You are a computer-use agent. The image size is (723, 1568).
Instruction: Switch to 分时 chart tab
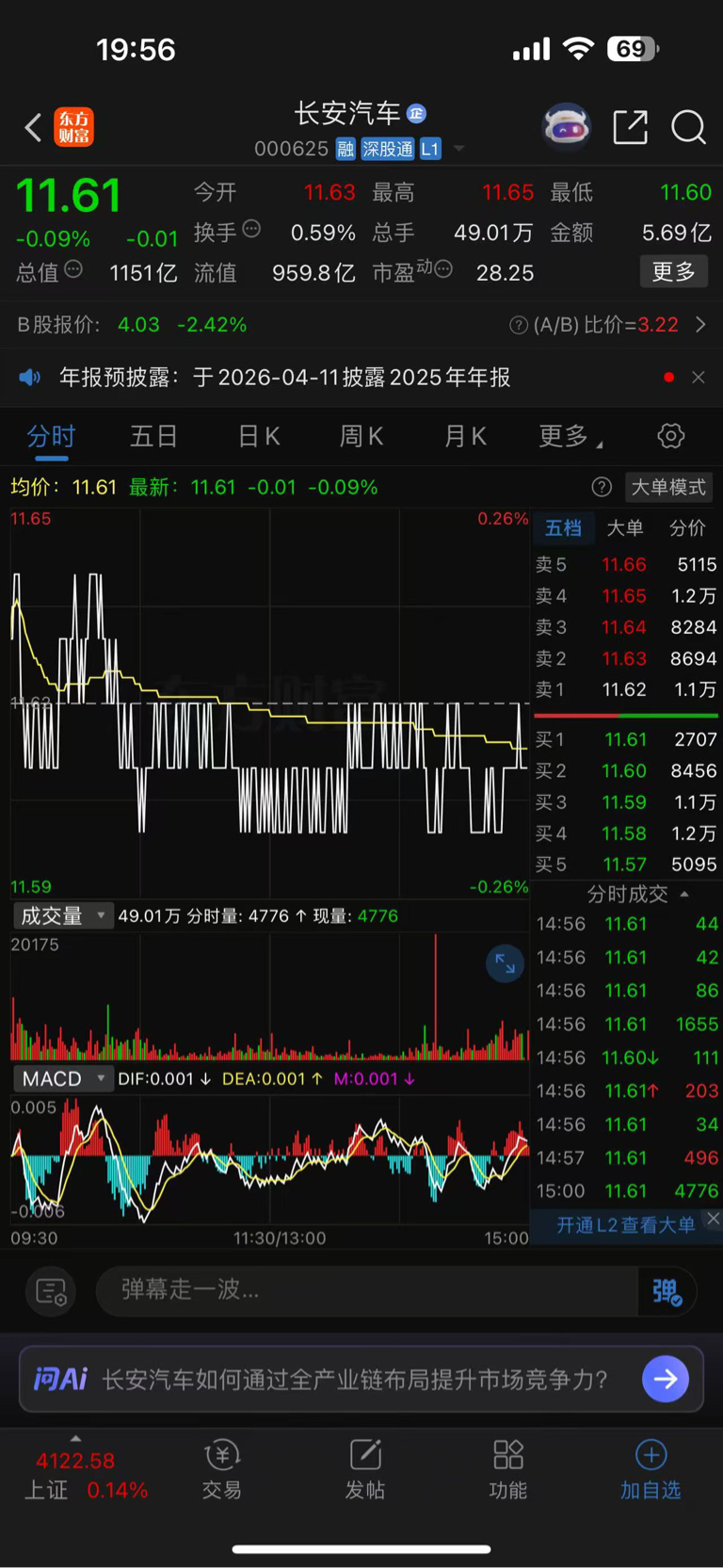51,436
